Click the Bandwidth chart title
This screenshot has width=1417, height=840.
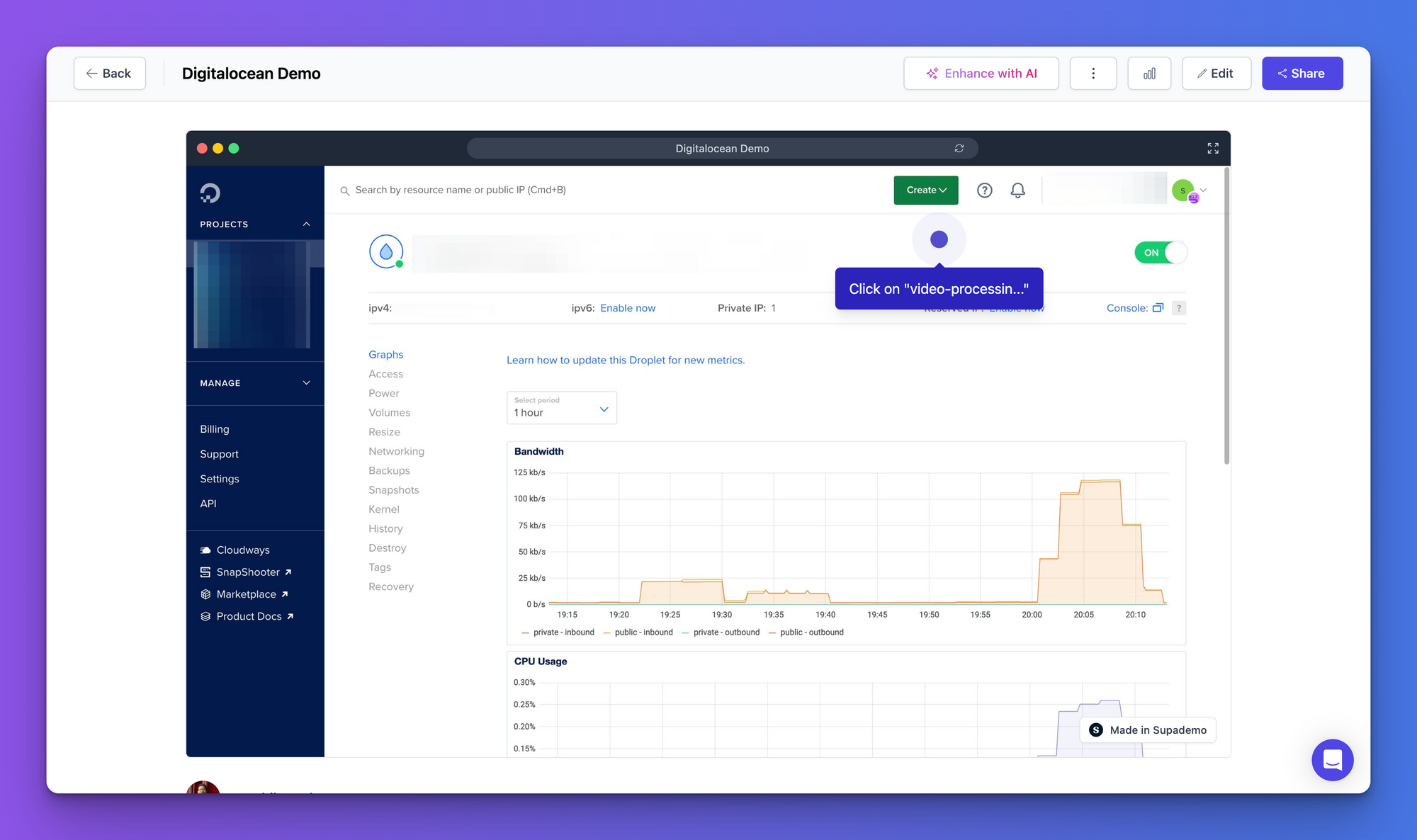coord(539,452)
